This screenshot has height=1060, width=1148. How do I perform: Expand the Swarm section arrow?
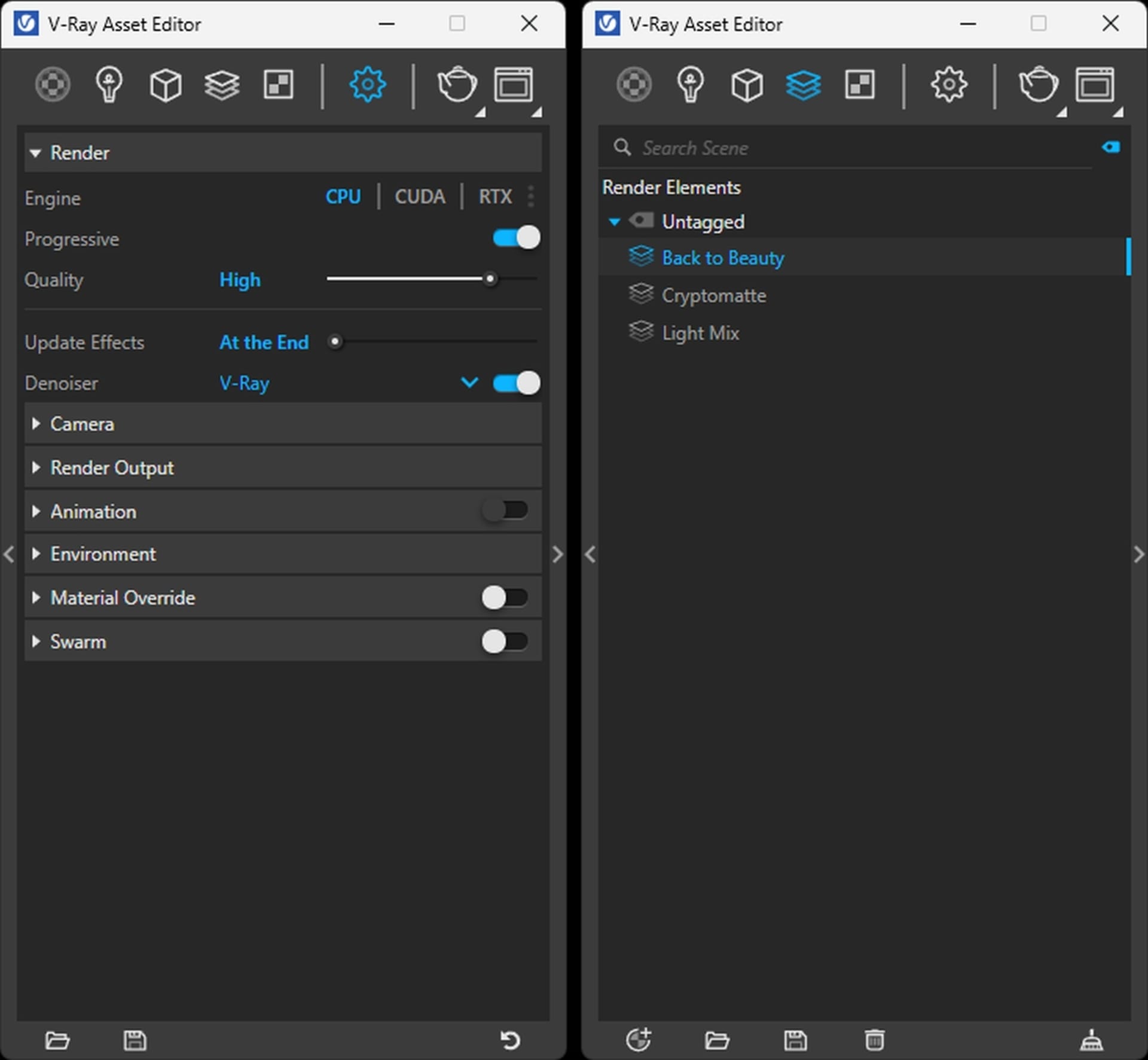tap(36, 642)
